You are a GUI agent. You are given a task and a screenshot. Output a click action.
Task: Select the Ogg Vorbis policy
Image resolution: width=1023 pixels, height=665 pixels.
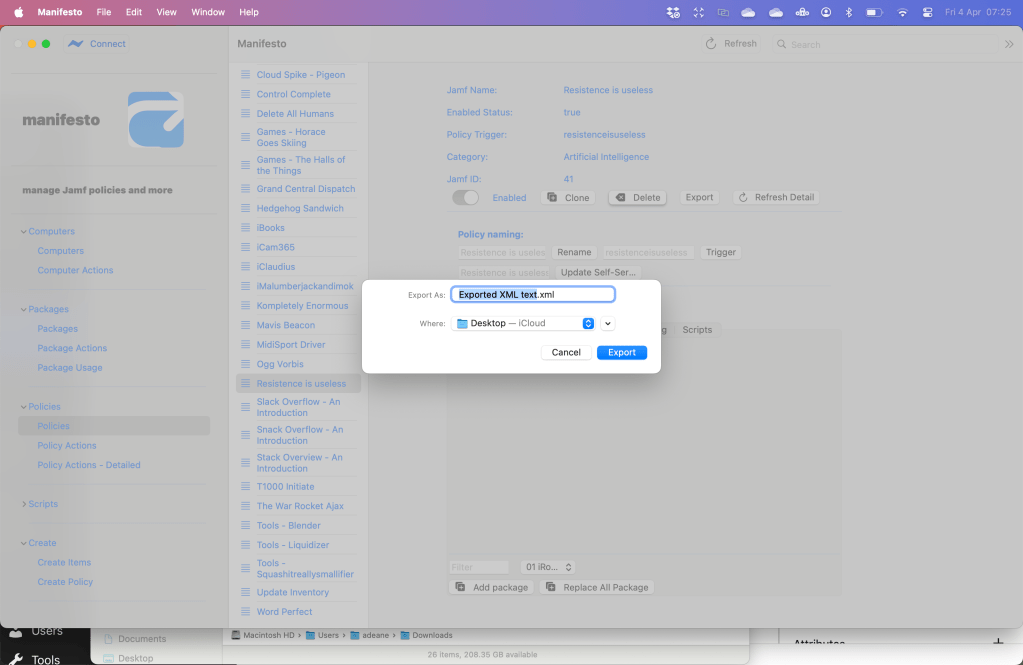[x=280, y=364]
